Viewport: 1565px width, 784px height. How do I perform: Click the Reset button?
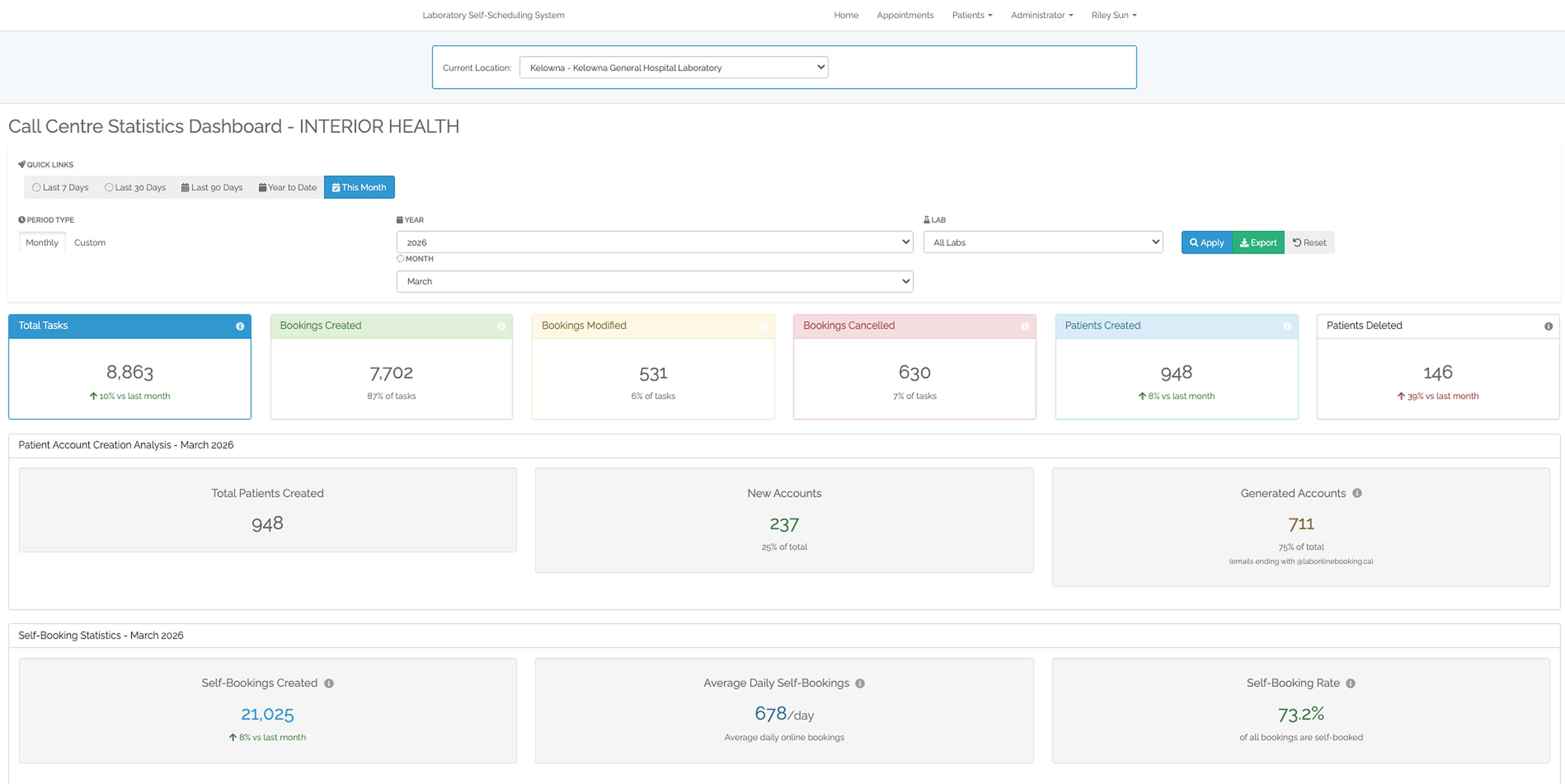(x=1309, y=242)
